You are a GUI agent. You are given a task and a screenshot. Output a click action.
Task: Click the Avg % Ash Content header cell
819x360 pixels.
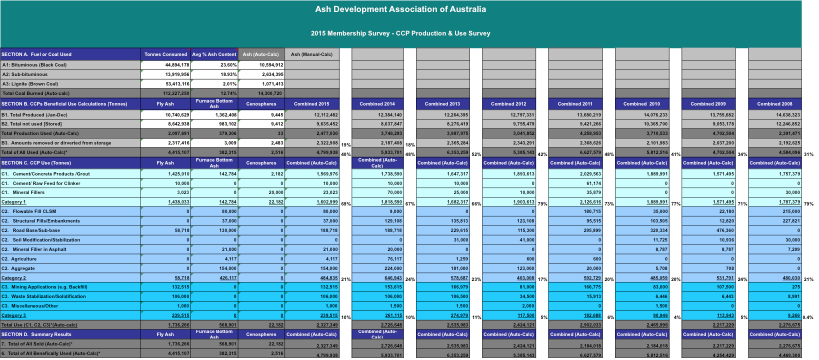pos(214,54)
